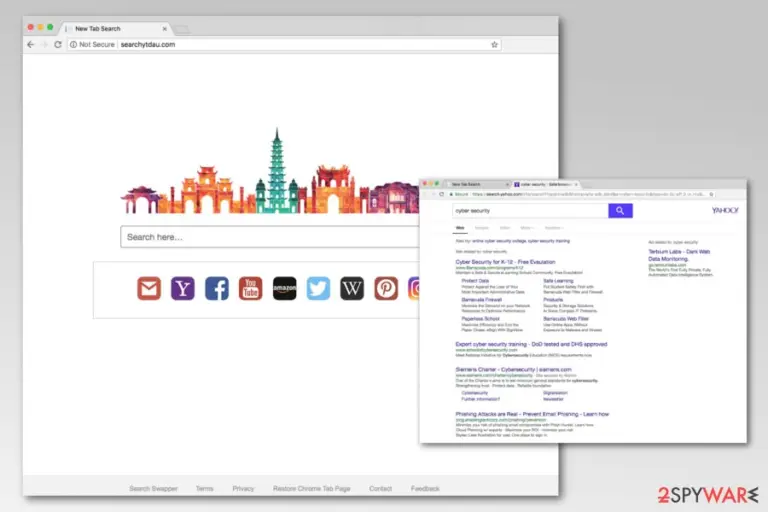Open the Wikipedia shortcut icon
Viewport: 768px width, 512px height.
pos(352,289)
